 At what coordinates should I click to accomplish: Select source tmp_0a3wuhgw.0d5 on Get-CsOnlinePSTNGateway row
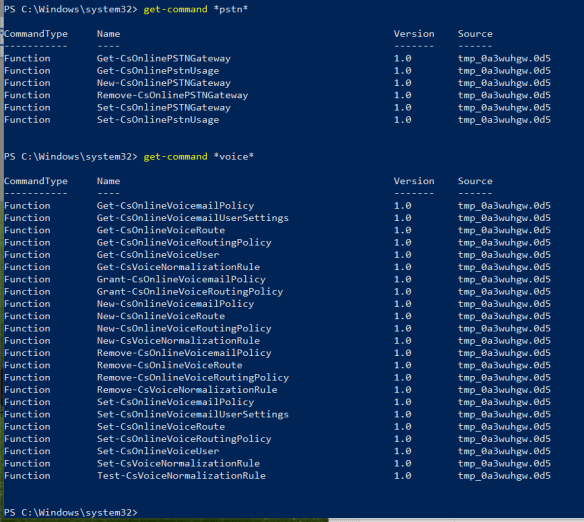point(504,58)
